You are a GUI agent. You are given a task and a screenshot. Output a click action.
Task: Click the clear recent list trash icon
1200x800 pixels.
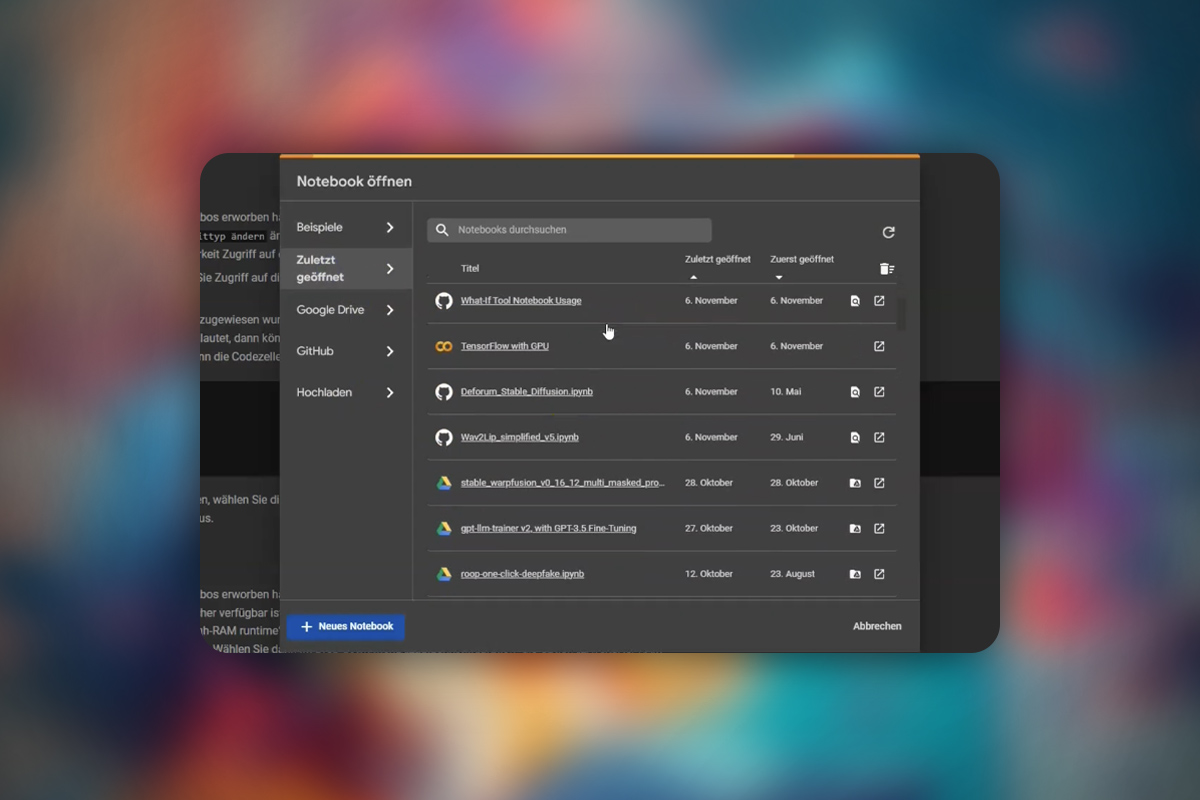[x=886, y=269]
